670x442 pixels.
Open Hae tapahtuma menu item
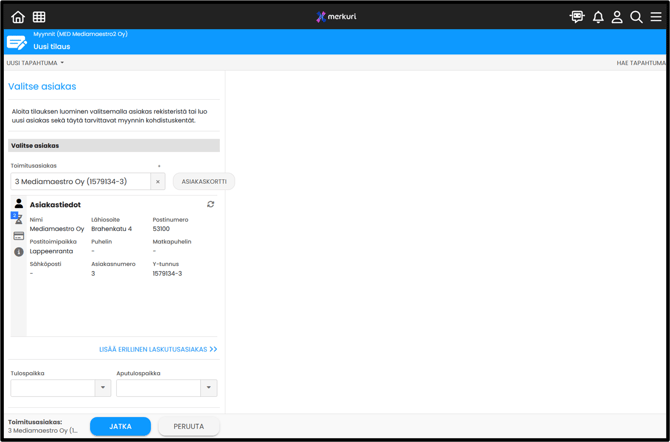click(x=640, y=63)
